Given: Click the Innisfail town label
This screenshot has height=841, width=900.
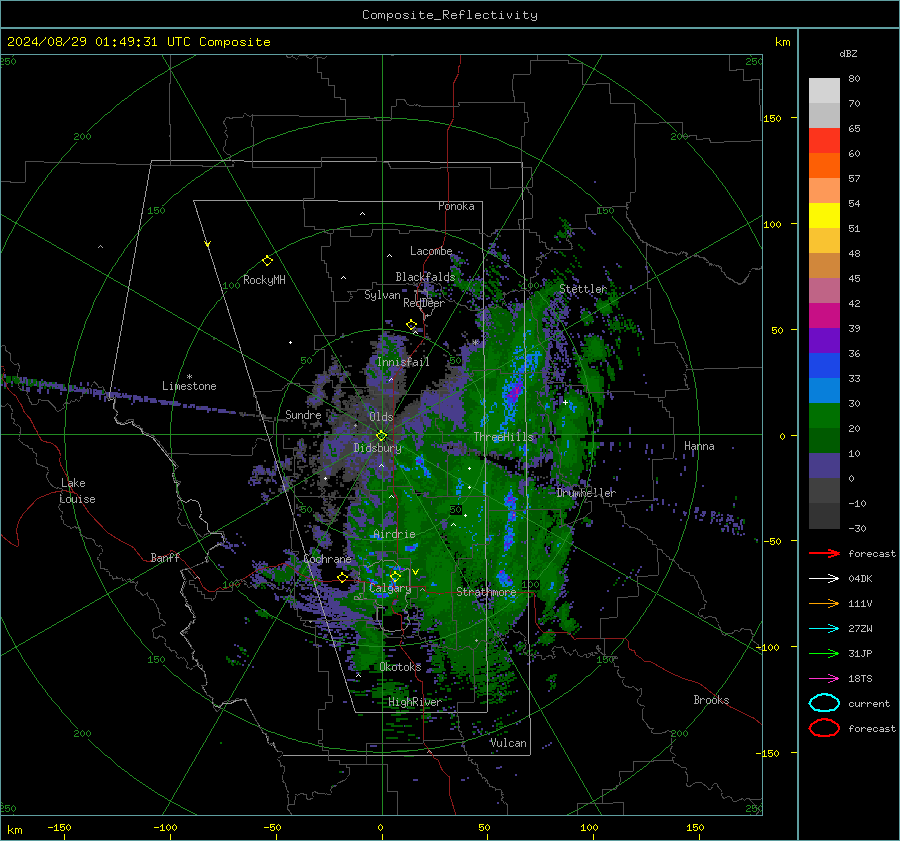Looking at the screenshot, I should (403, 362).
